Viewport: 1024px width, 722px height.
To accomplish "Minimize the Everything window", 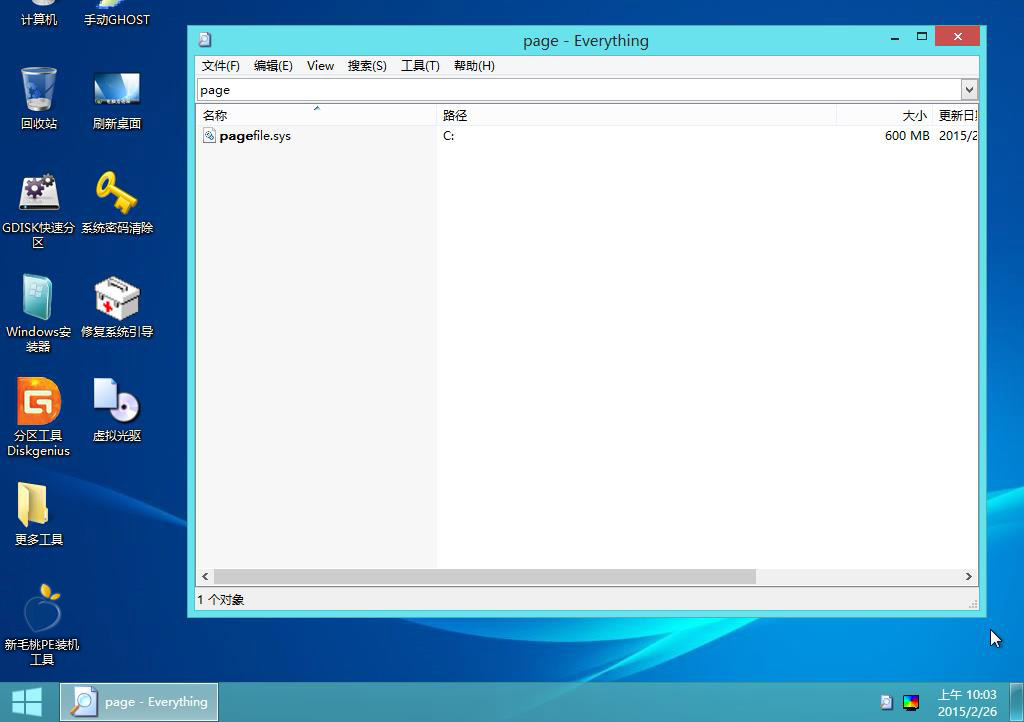I will coord(895,37).
